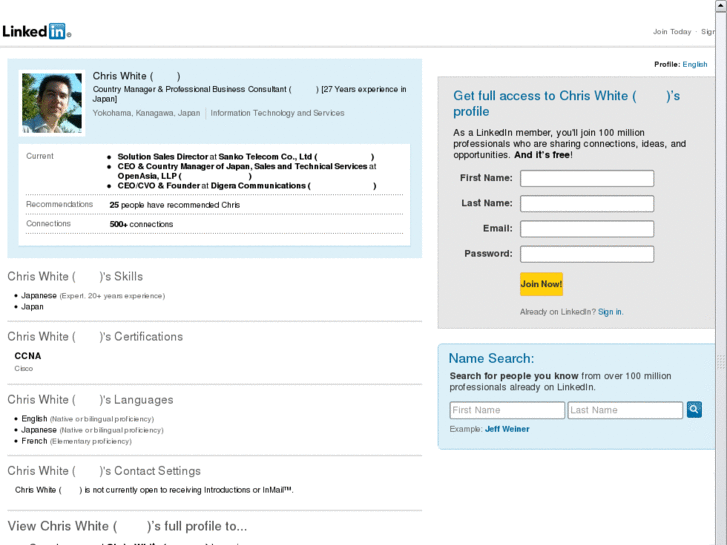Viewport: 727px width, 545px height.
Task: Click the Japanese skill entry
Action: tap(39, 295)
